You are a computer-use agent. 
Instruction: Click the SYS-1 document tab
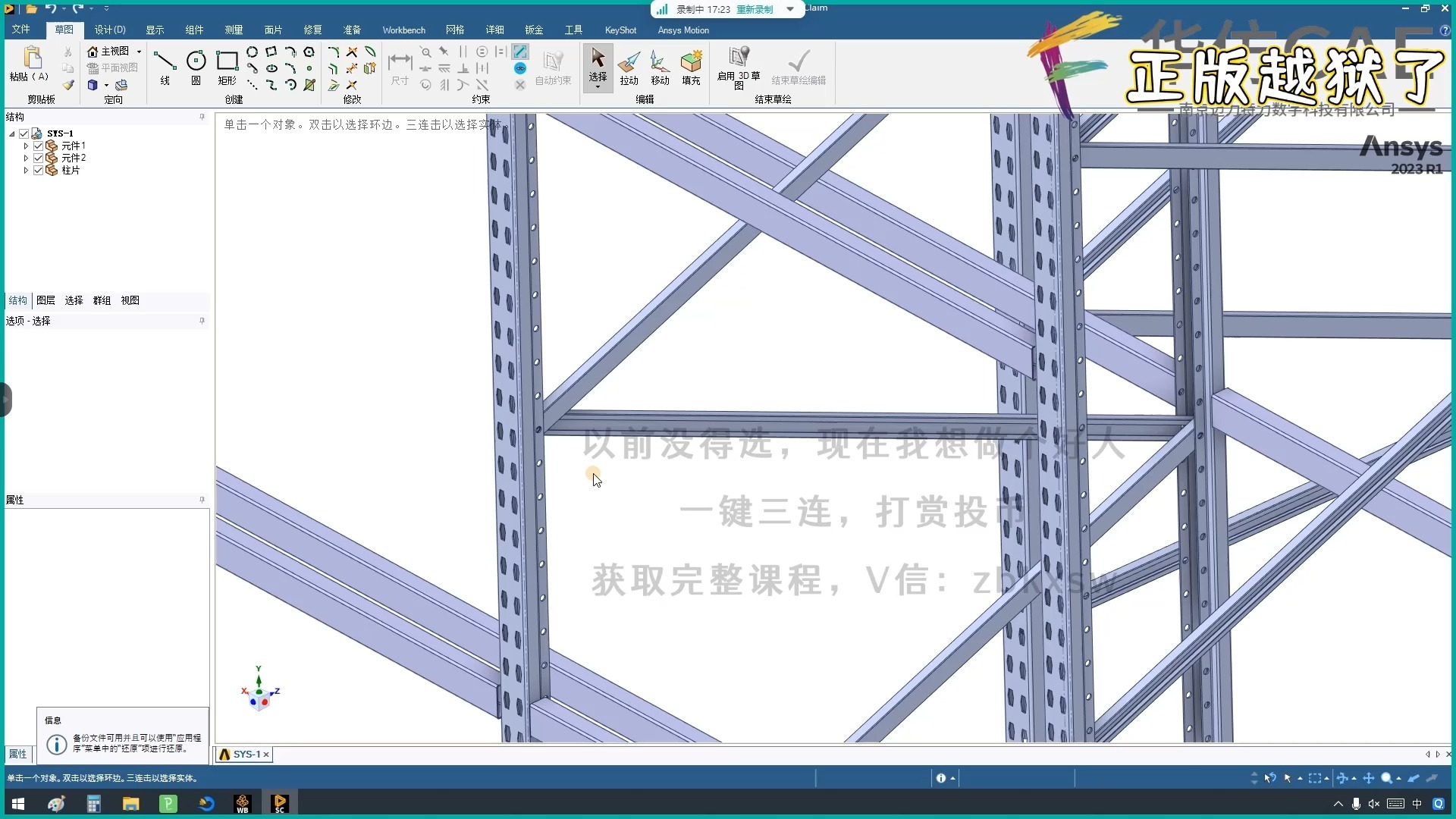246,755
